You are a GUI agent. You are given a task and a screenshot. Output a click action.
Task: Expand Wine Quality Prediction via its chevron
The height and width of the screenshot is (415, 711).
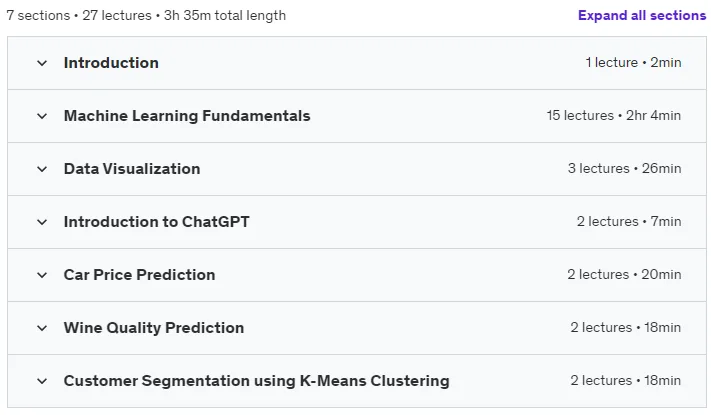click(42, 328)
